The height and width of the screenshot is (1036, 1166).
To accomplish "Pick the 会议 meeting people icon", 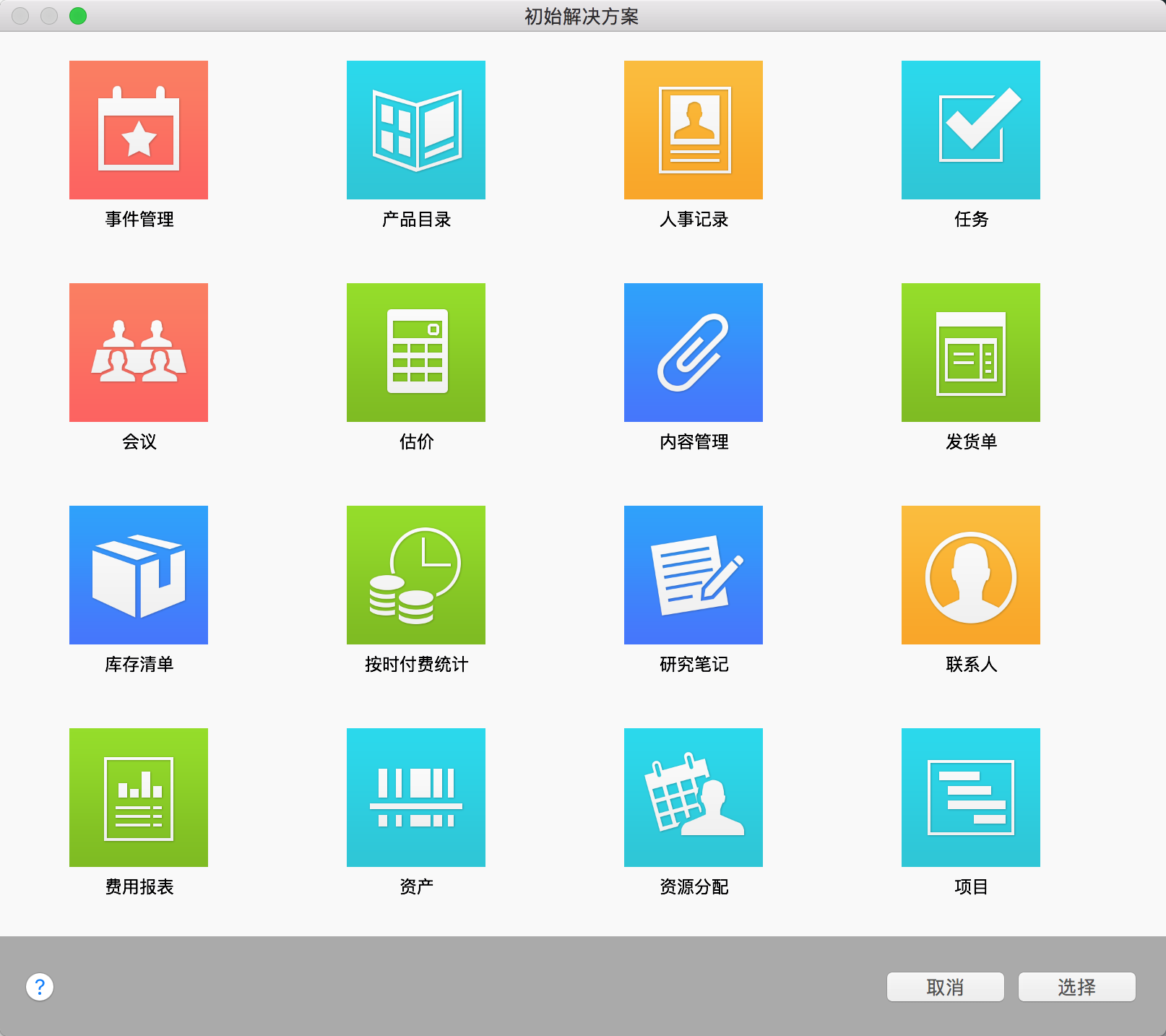I will pos(139,353).
